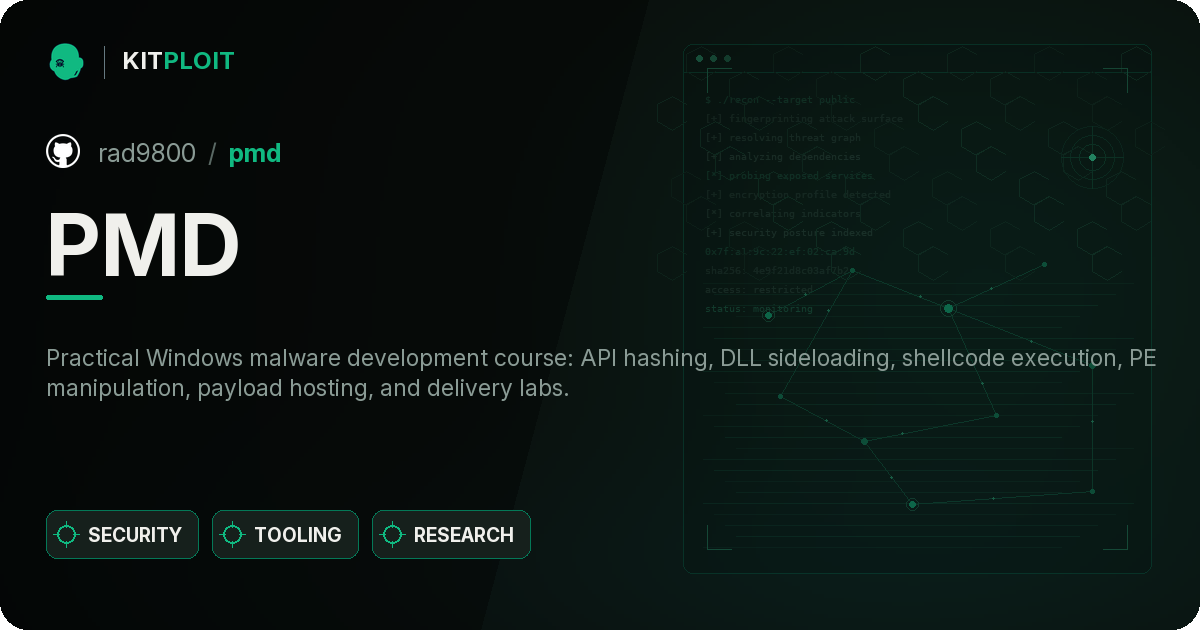Click the 'fingerprinting attack surface' terminal line
Image resolution: width=1200 pixels, height=630 pixels.
[804, 119]
